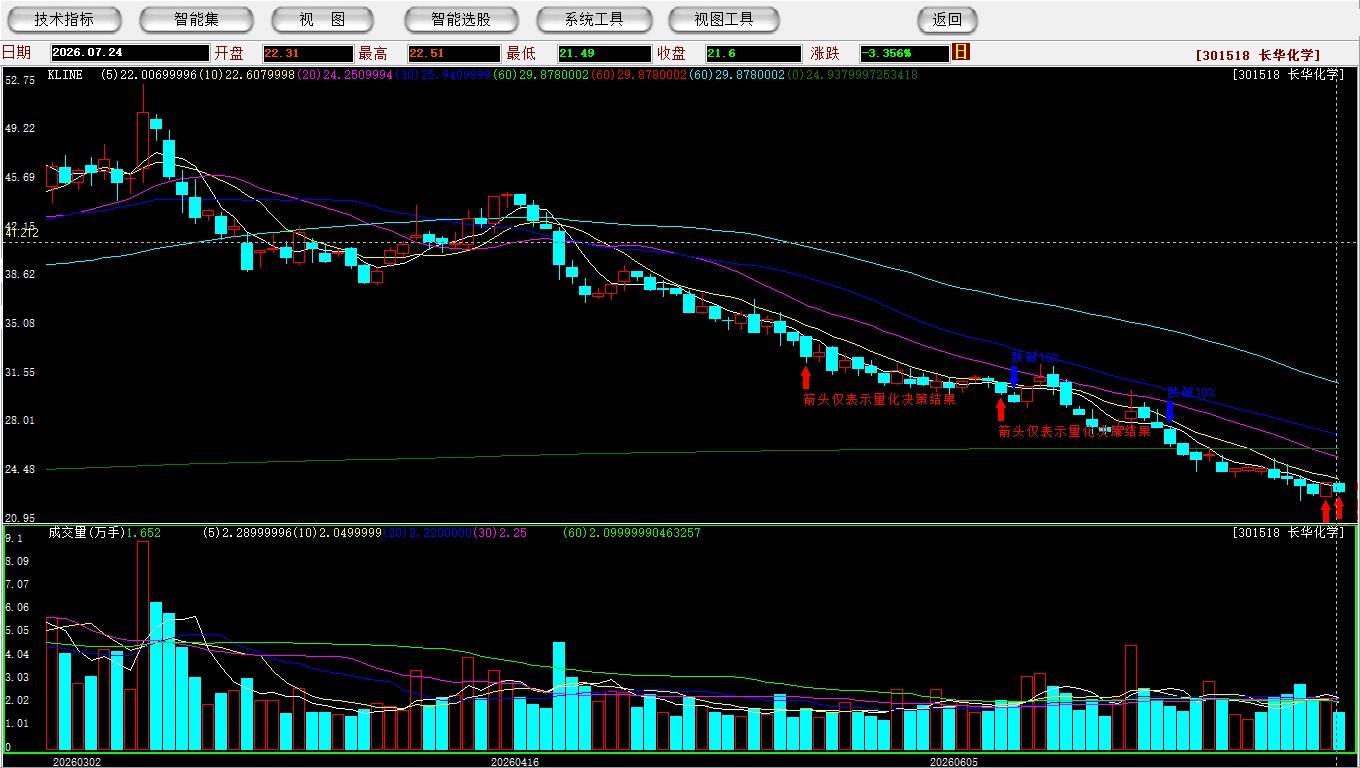The image size is (1360, 768).
Task: Click the date field showing 2026.07.24
Action: click(130, 53)
